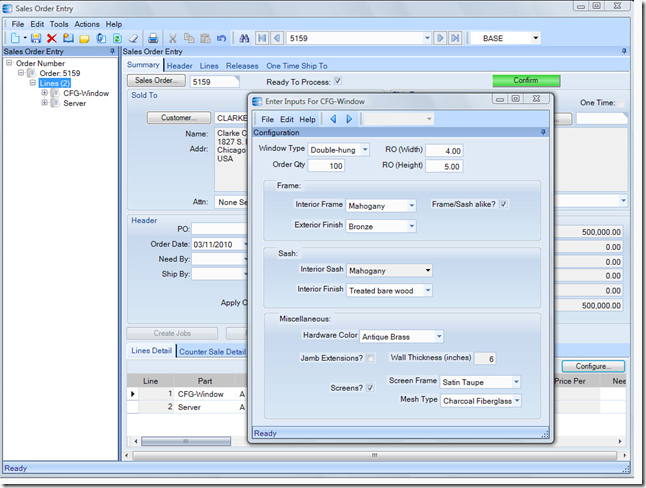Click the eraser Clear icon
This screenshot has width=646, height=488.
tap(133, 38)
